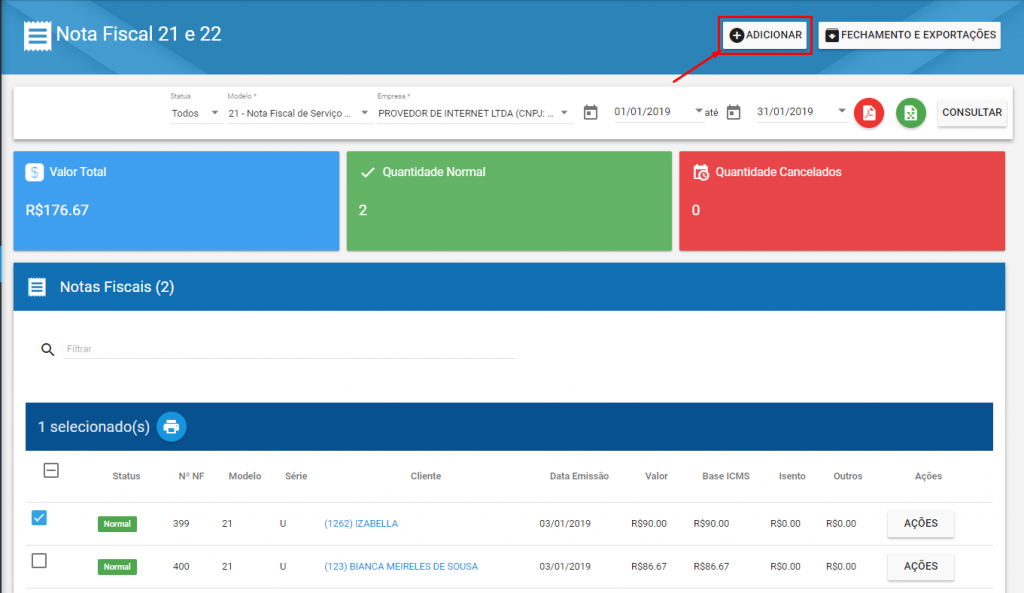1024x593 pixels.
Task: Open FECHAMENTO E EXPORTAÇÕES
Action: [x=910, y=35]
